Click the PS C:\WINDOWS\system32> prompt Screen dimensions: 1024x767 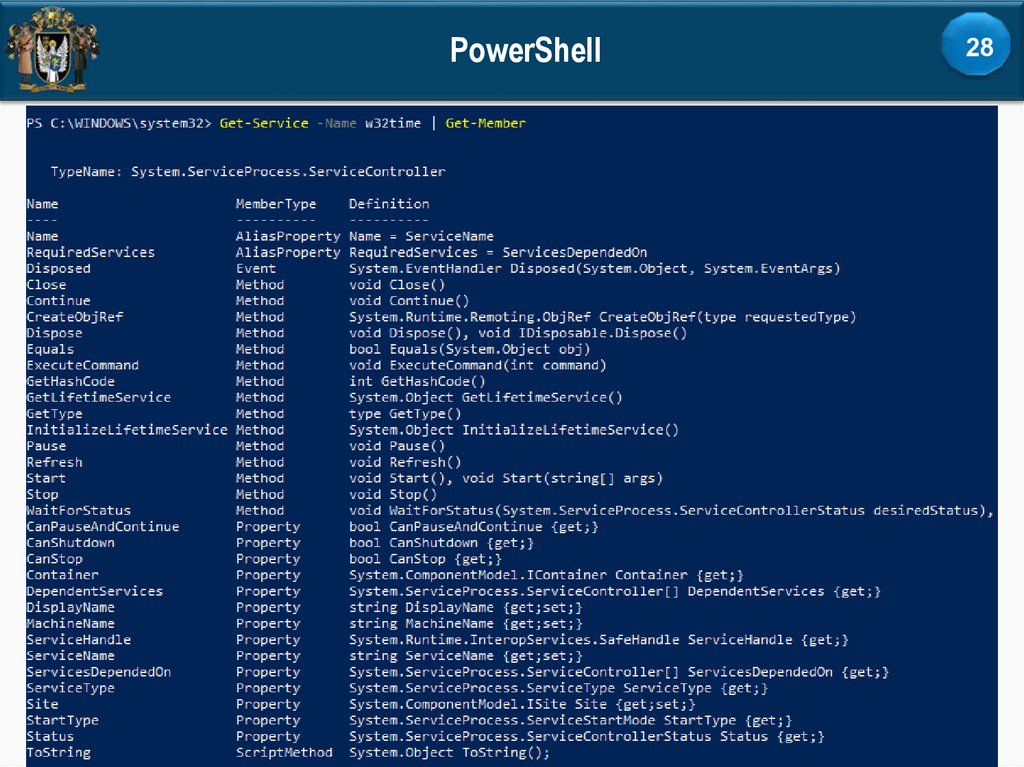(120, 123)
